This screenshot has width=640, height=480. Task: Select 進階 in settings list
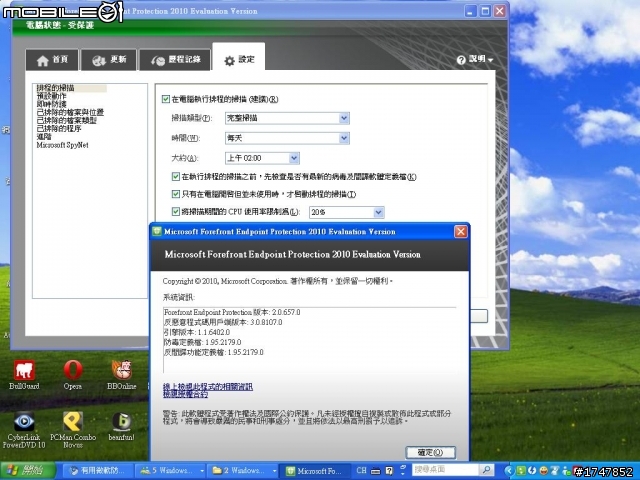click(x=44, y=137)
